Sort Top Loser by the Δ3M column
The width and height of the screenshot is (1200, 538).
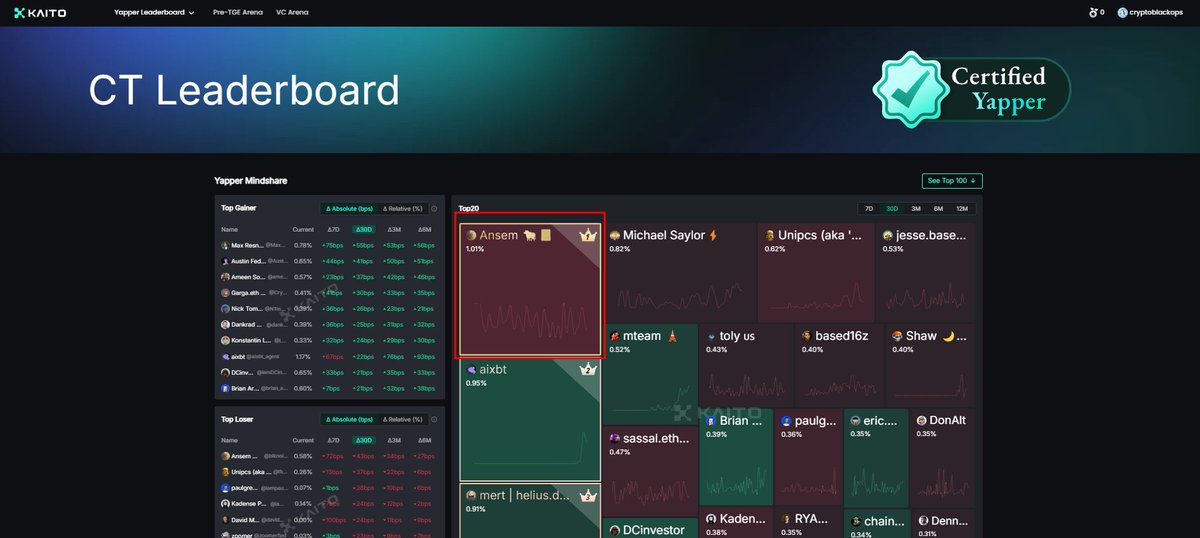pos(395,439)
